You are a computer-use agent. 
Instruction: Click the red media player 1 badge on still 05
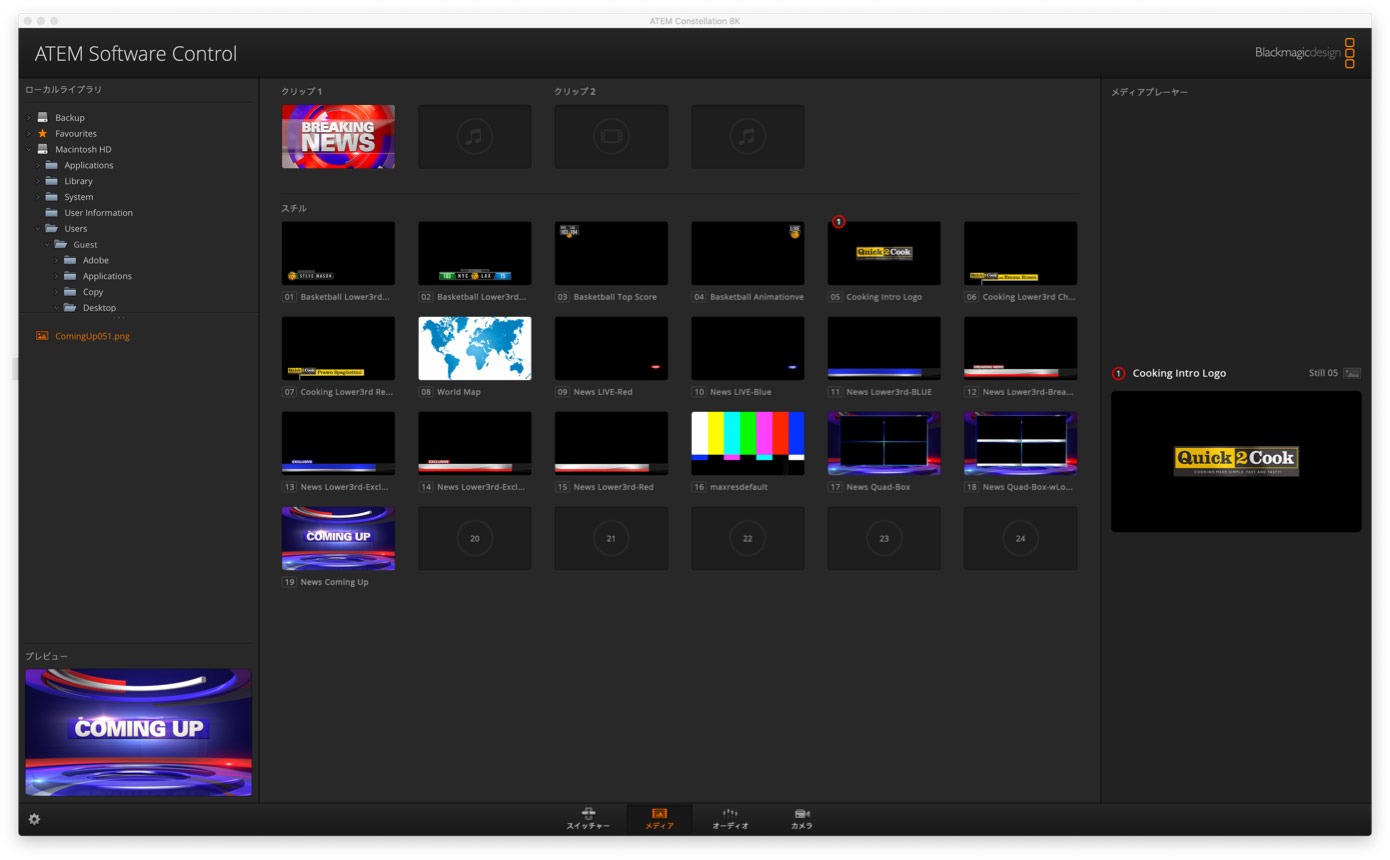pyautogui.click(x=839, y=222)
